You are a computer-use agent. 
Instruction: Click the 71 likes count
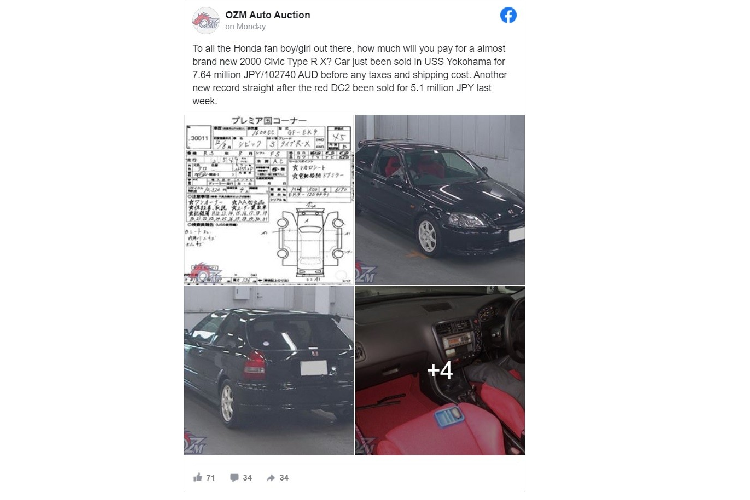[x=210, y=478]
